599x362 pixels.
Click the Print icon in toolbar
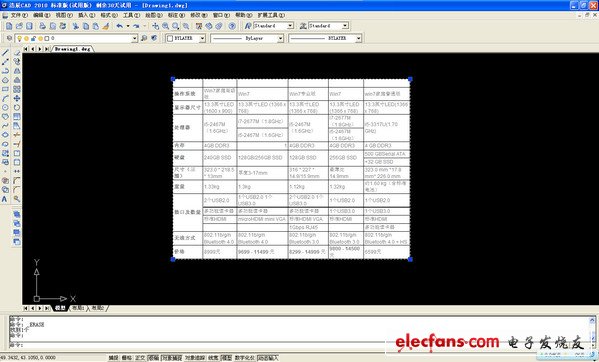pyautogui.click(x=43, y=26)
